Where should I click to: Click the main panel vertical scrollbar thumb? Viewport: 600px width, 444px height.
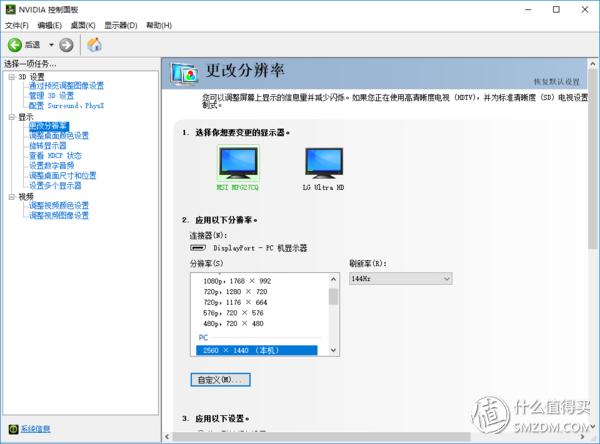pos(593,159)
